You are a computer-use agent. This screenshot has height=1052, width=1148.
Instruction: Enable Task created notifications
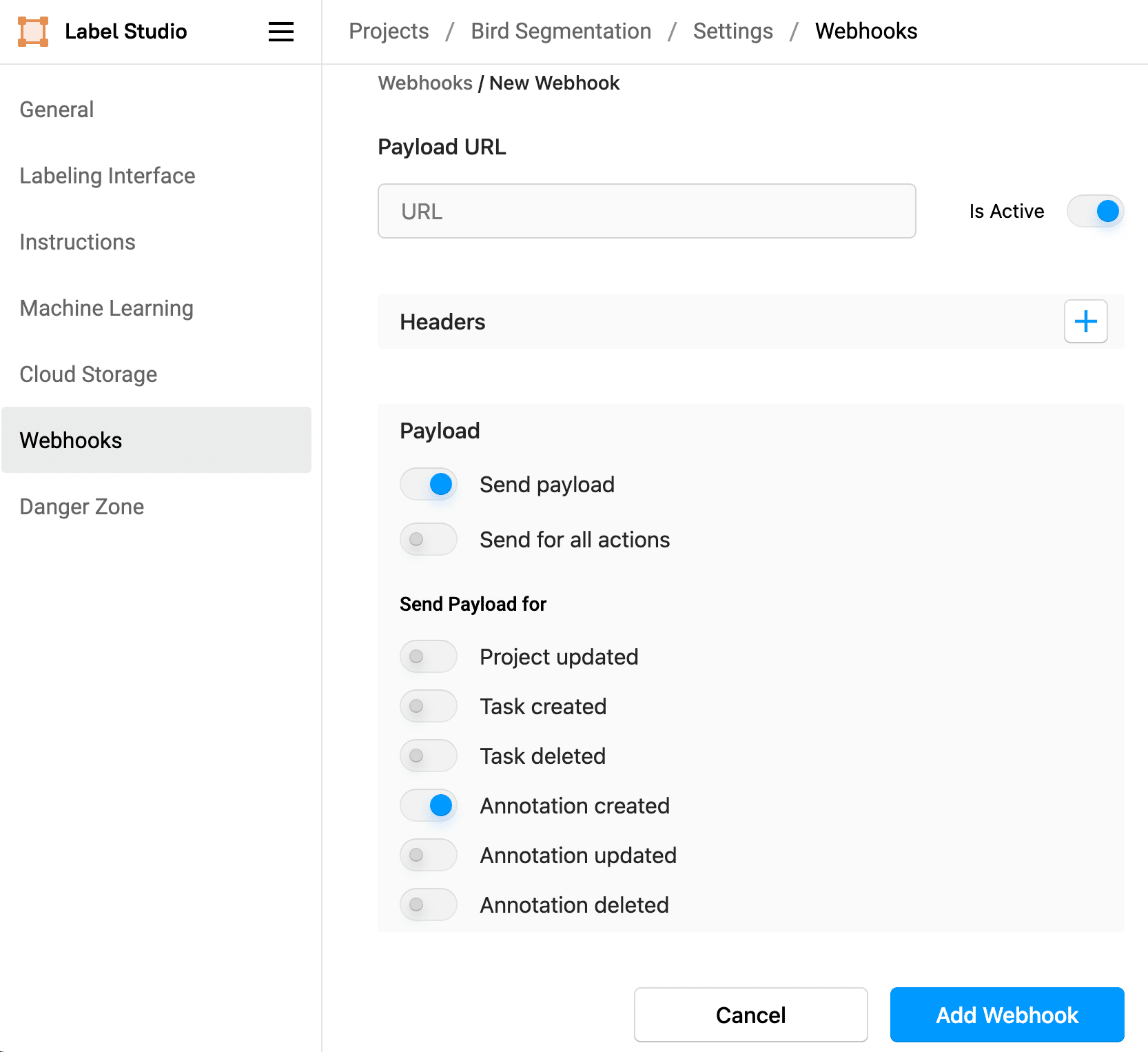coord(428,706)
